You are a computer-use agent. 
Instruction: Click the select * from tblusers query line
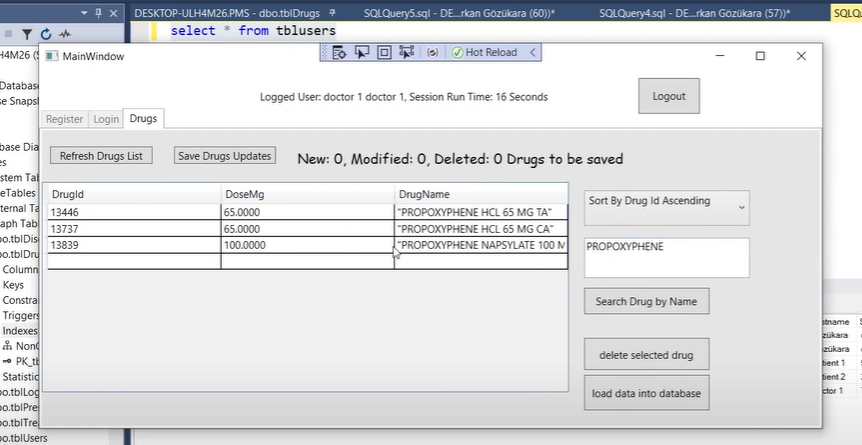point(253,31)
